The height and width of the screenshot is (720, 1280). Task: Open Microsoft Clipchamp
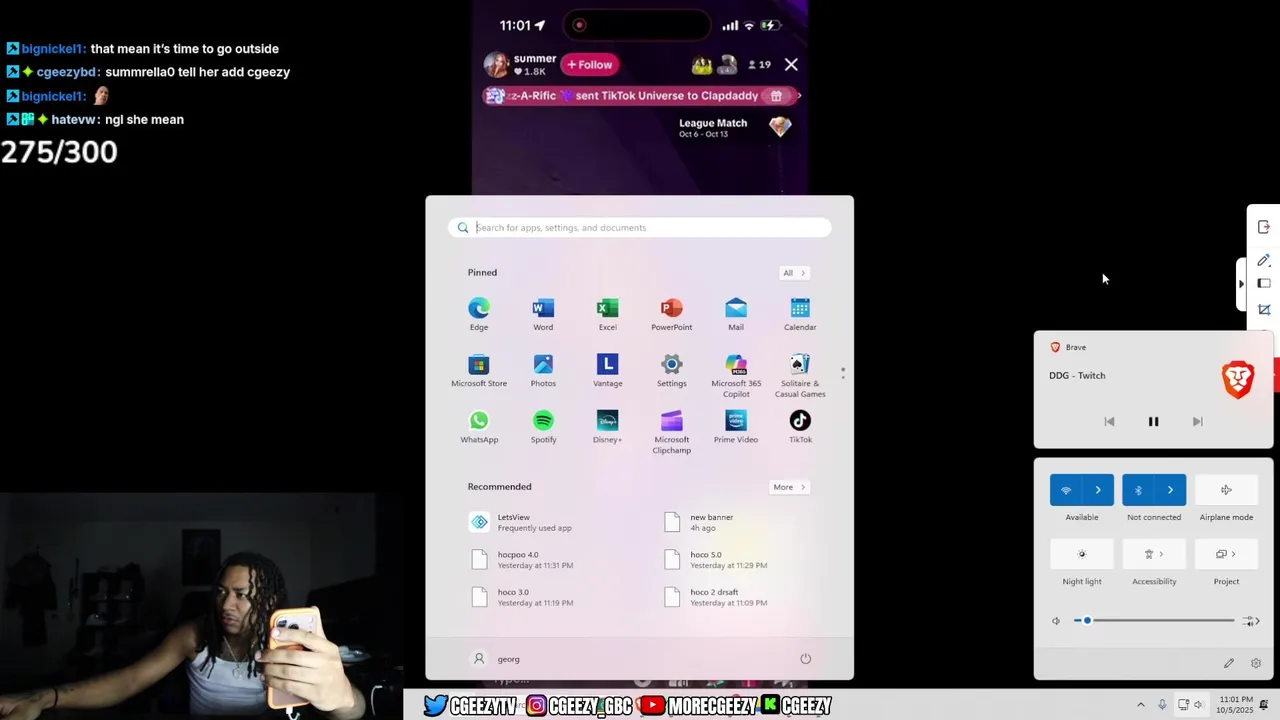[671, 431]
